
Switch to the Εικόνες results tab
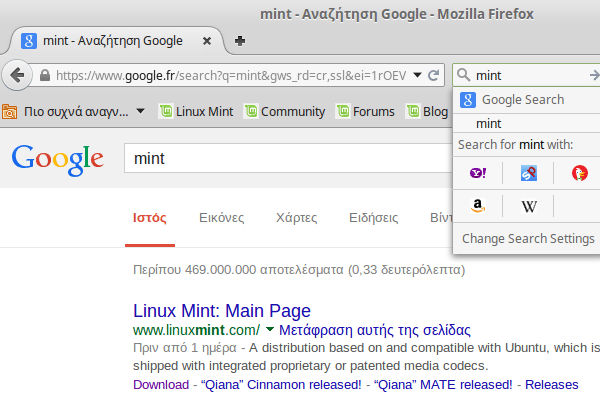(x=222, y=218)
